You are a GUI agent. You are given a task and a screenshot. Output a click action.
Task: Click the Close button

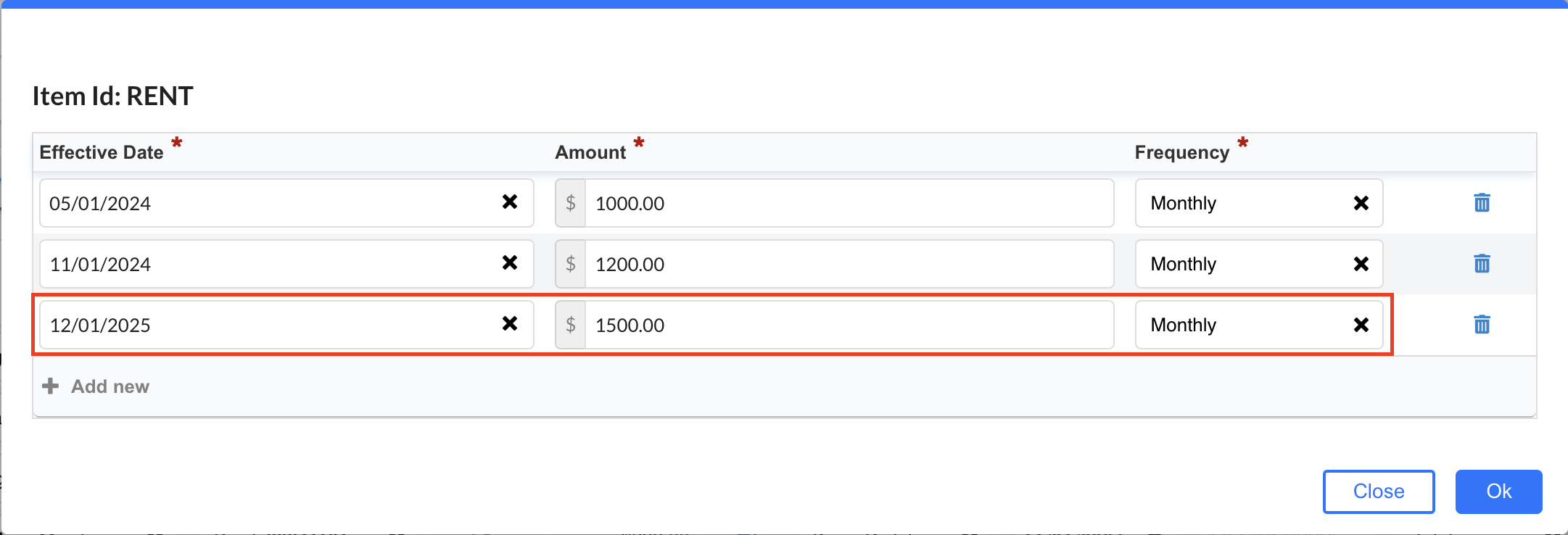click(1379, 492)
